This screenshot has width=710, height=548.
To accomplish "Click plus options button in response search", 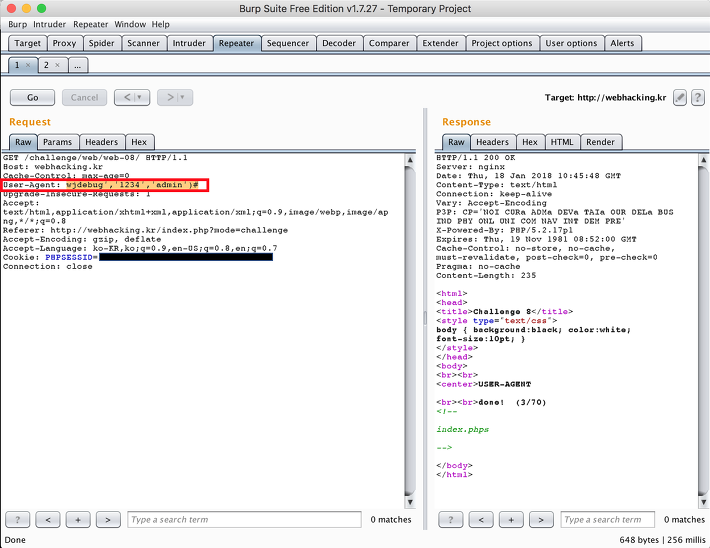I will coord(511,519).
